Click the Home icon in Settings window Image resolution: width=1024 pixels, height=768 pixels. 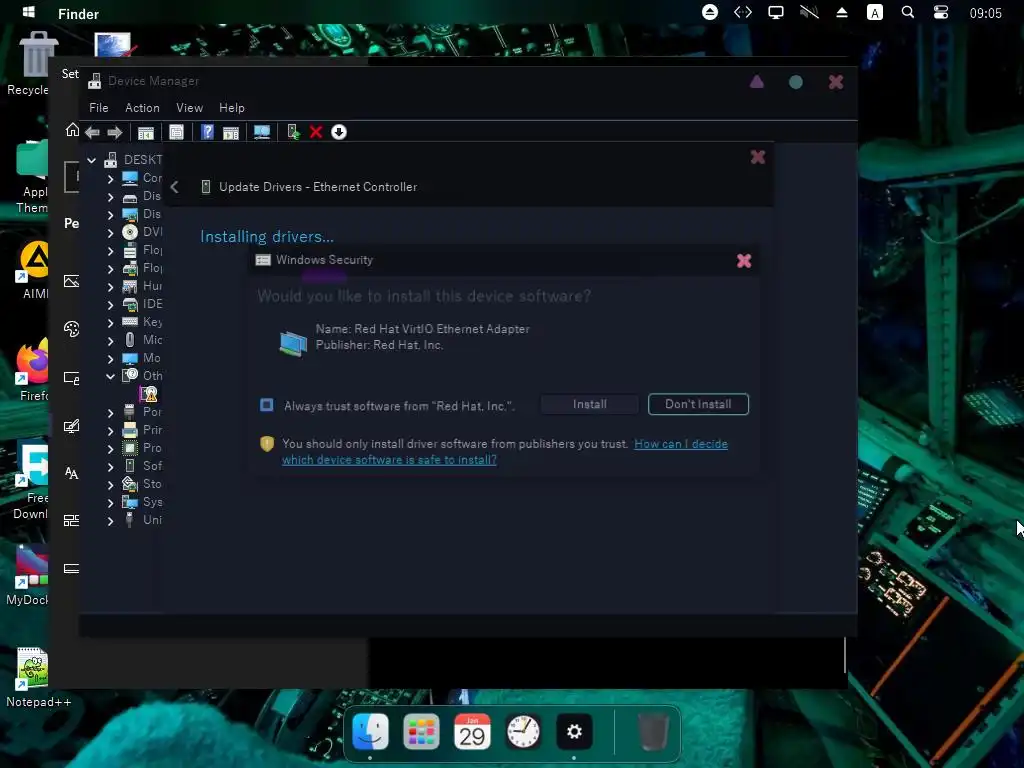[x=72, y=130]
